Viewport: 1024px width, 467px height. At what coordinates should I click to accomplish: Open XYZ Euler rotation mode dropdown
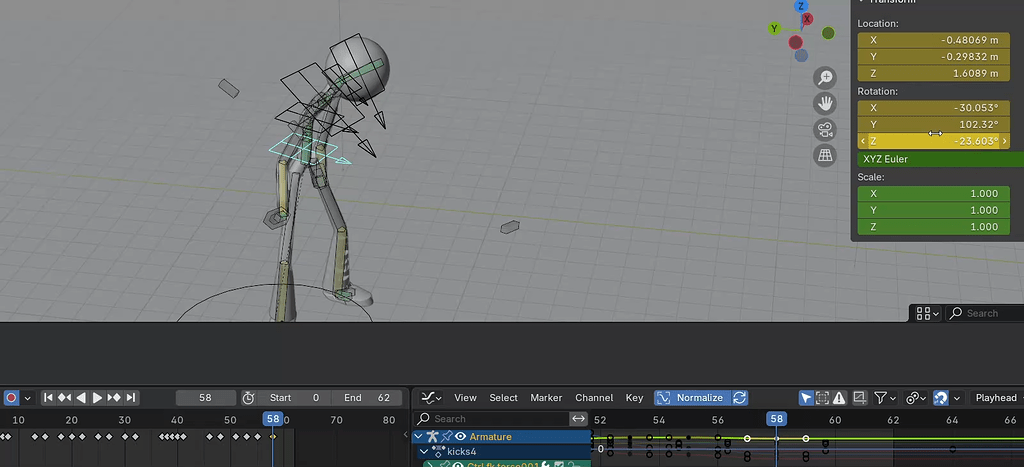(x=940, y=159)
